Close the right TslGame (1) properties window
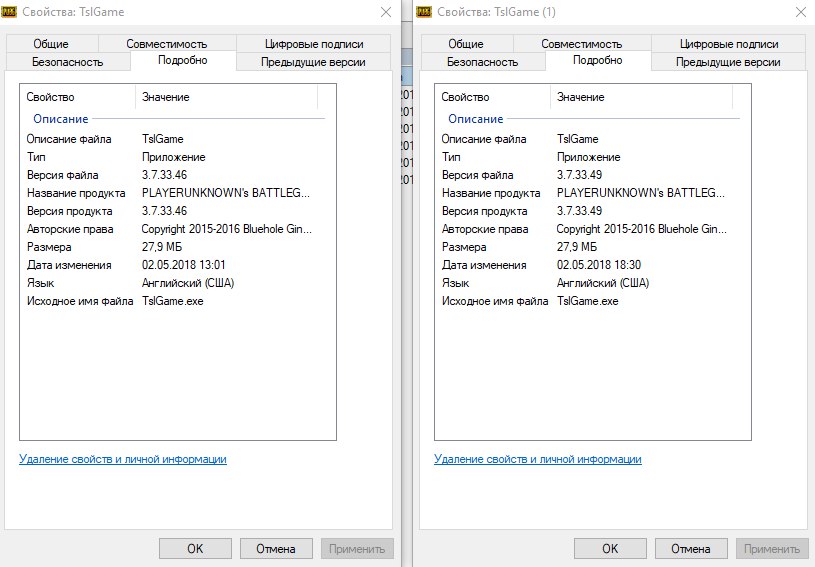815x567 pixels. click(x=800, y=12)
